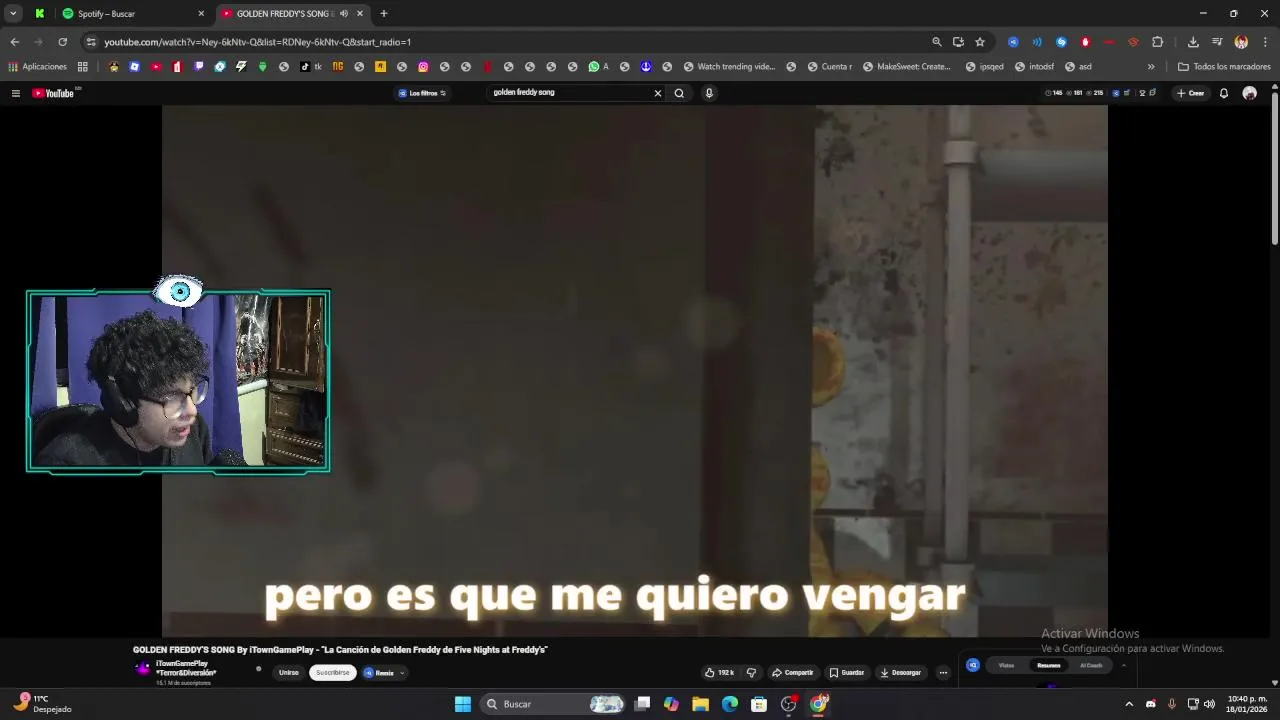Open the Crear (create) button
This screenshot has height=720, width=1280.
tap(1190, 93)
